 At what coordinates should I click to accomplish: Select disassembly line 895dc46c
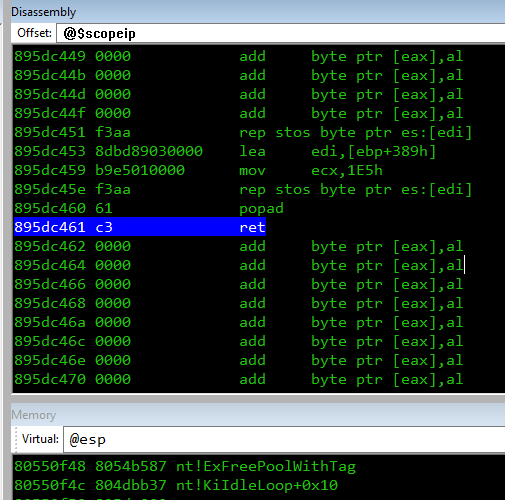(239, 341)
